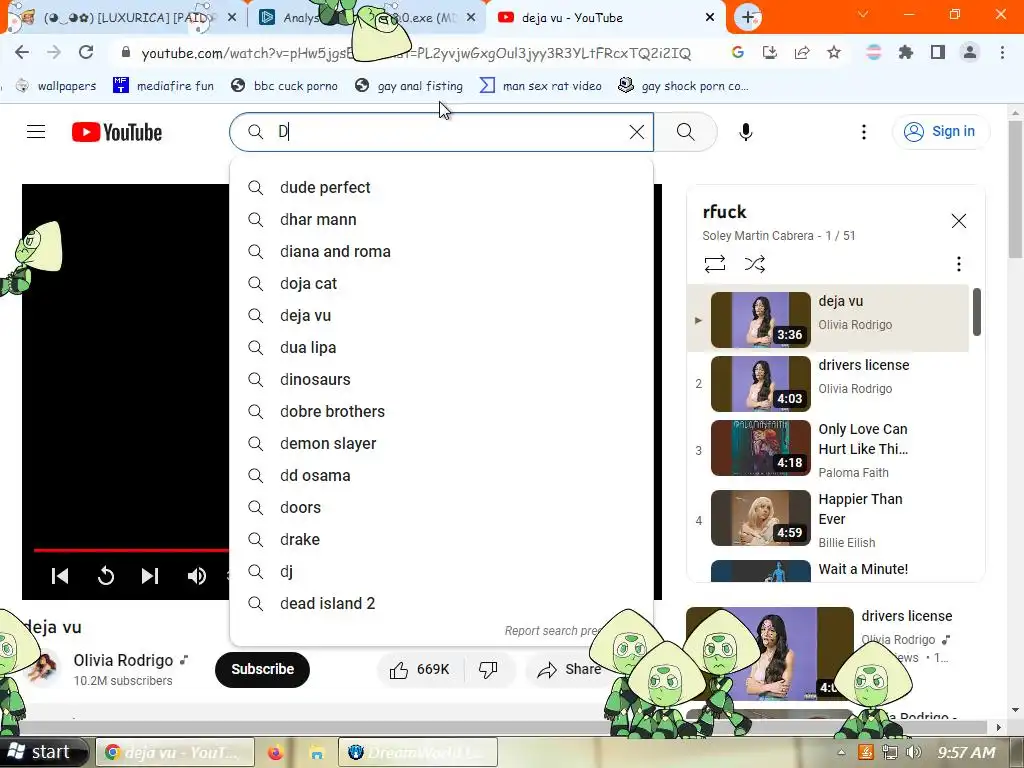Subscribe to Olivia Rodrigo's channel
The width and height of the screenshot is (1024, 768).
click(262, 669)
